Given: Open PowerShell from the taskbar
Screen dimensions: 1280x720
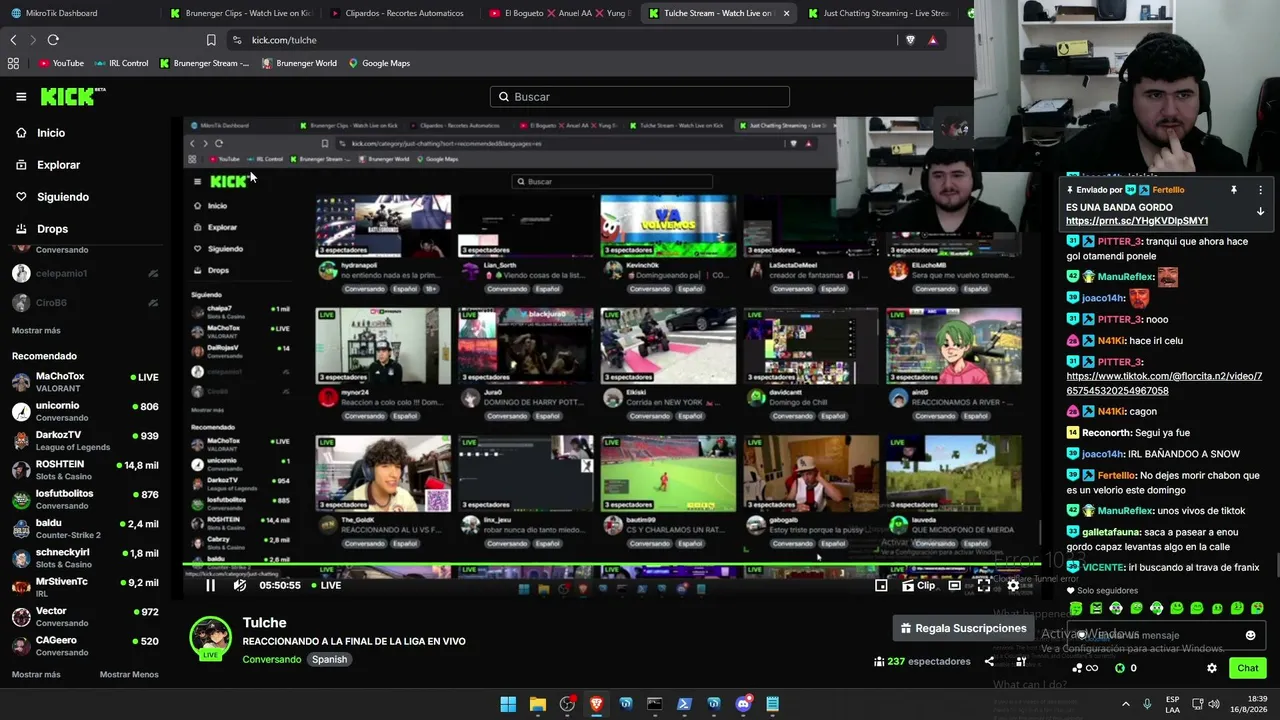Looking at the screenshot, I should pos(684,704).
